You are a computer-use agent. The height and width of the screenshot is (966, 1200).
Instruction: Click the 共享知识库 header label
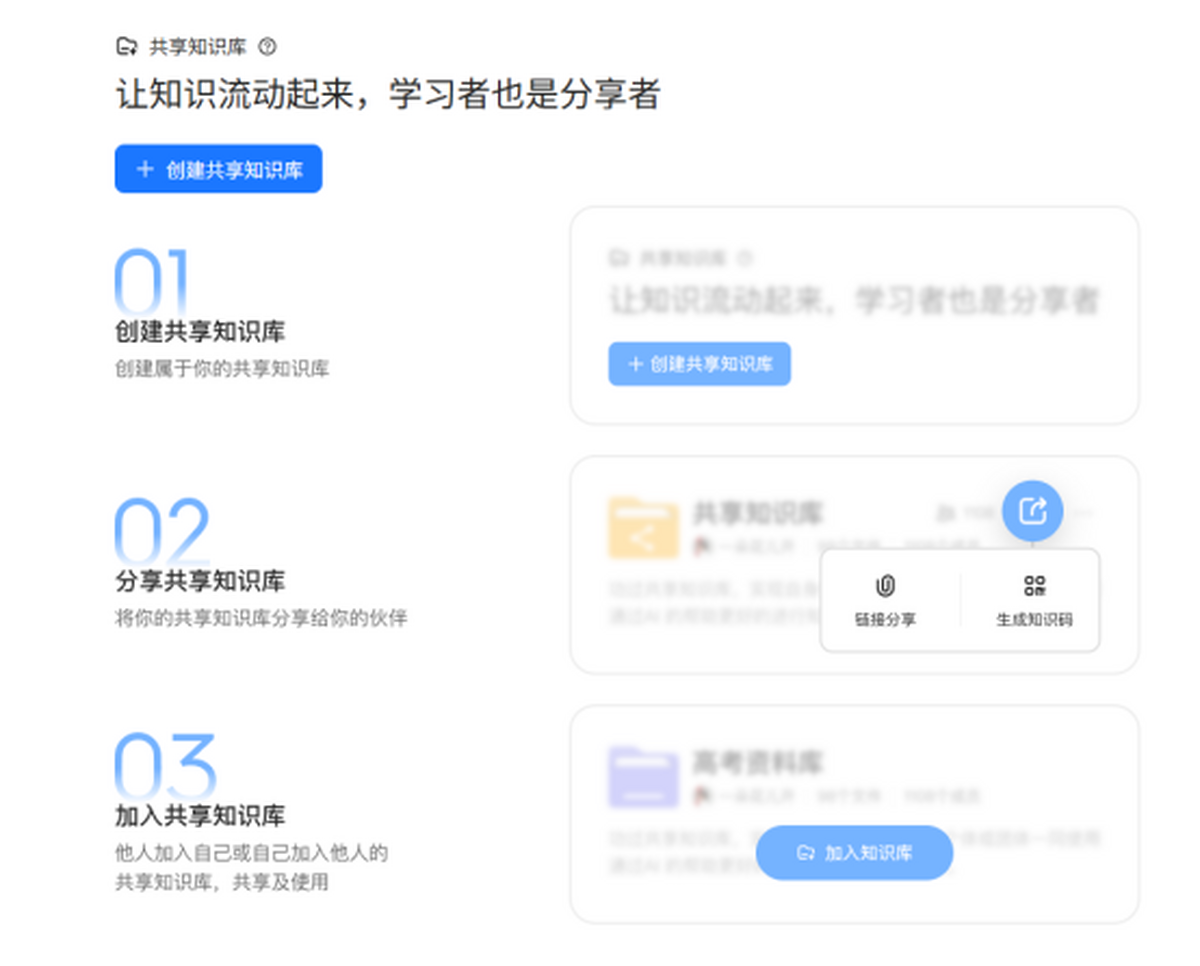[198, 47]
